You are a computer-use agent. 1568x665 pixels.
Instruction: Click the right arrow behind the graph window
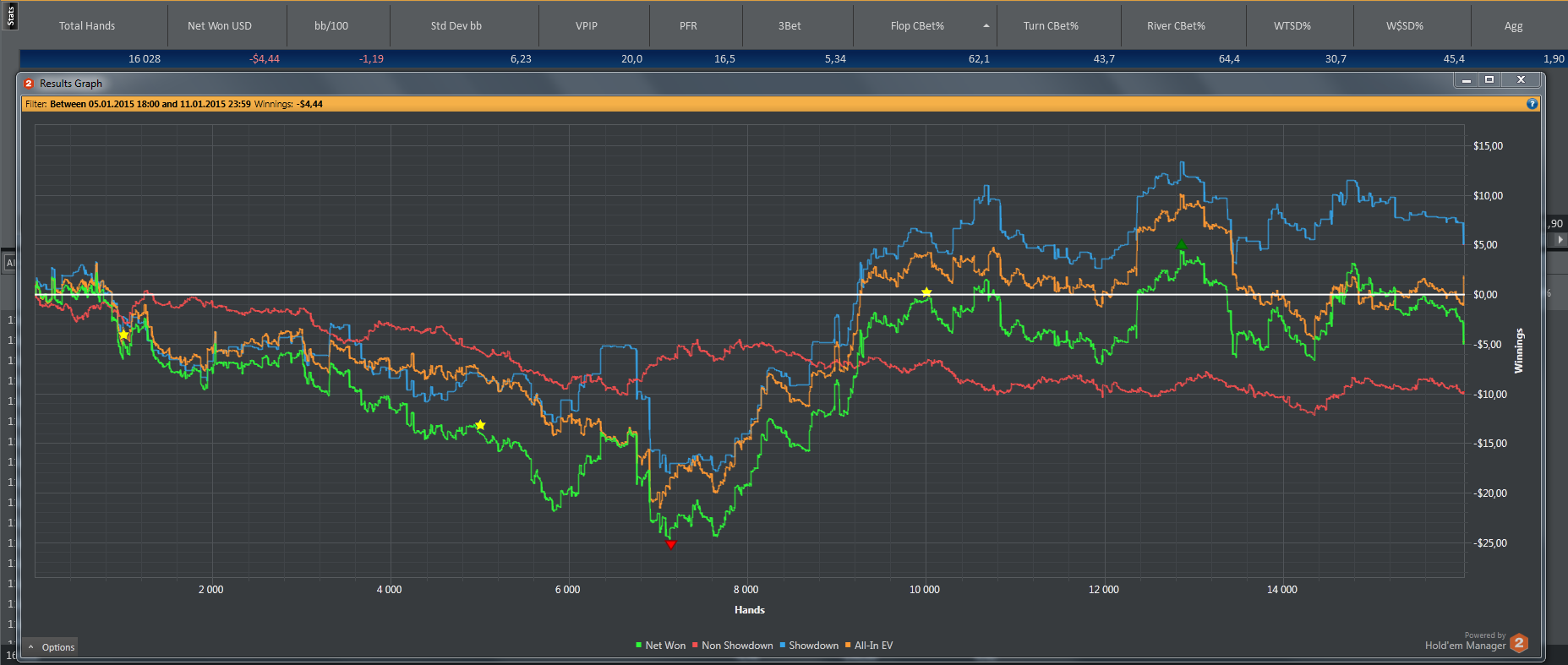click(x=1560, y=240)
